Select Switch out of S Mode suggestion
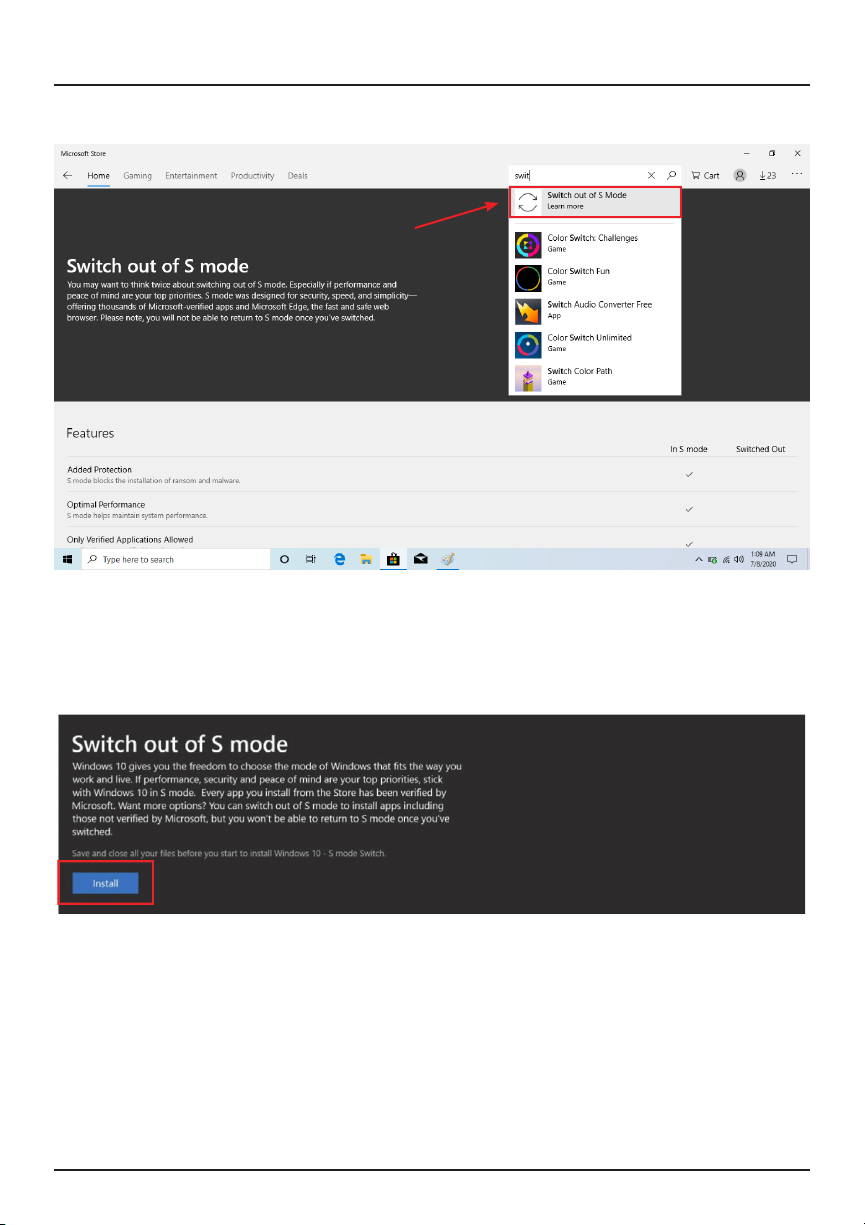This screenshot has width=865, height=1225. [595, 201]
